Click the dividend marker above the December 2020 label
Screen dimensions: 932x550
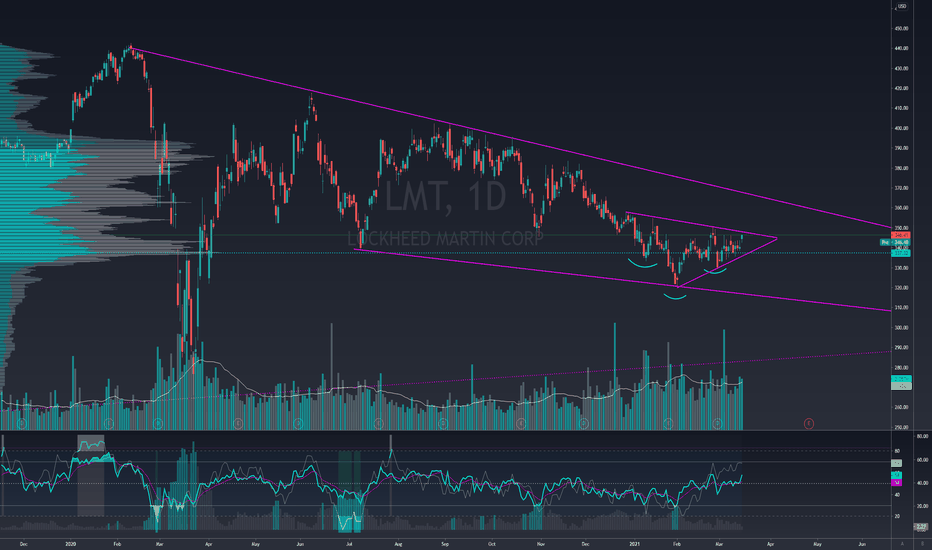click(584, 423)
